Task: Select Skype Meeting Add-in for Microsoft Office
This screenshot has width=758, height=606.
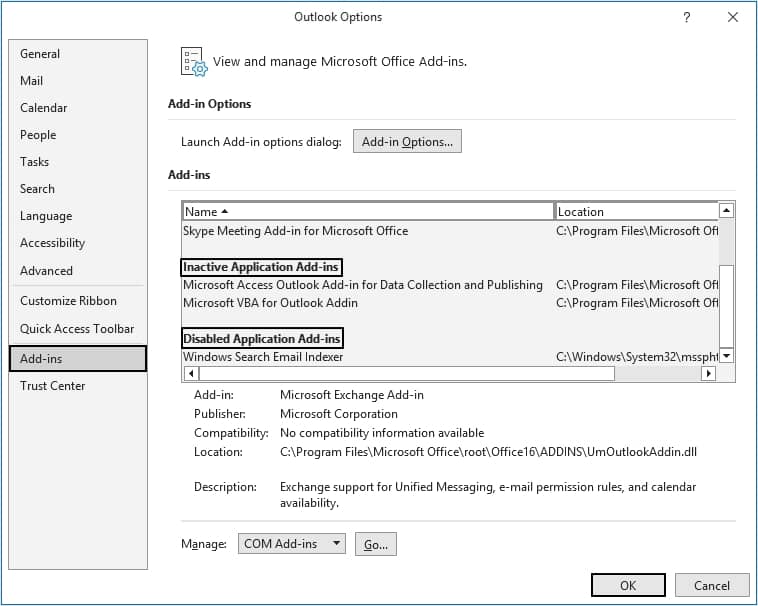Action: 450,231
